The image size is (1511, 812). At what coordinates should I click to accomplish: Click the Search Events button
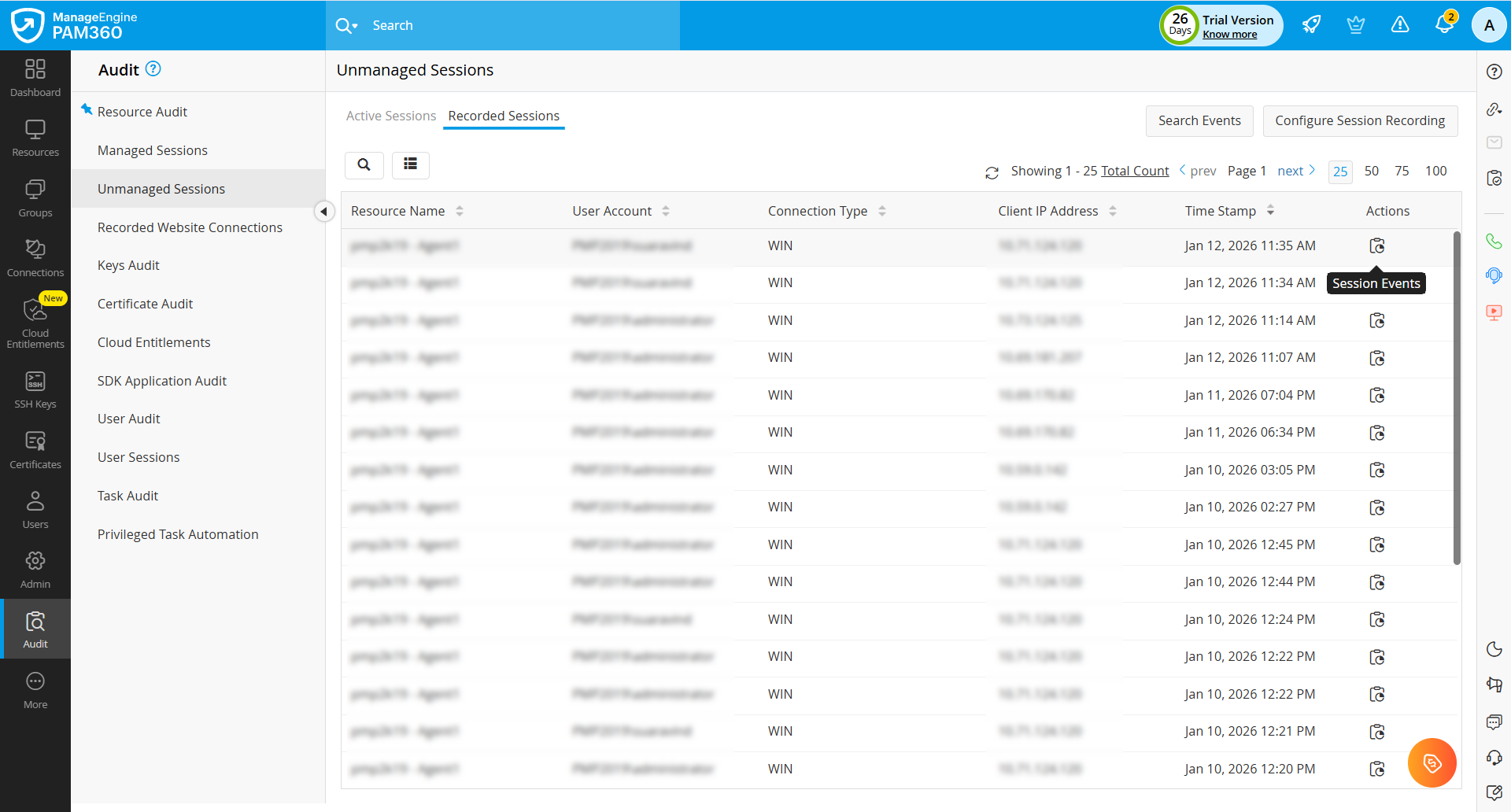click(1199, 120)
